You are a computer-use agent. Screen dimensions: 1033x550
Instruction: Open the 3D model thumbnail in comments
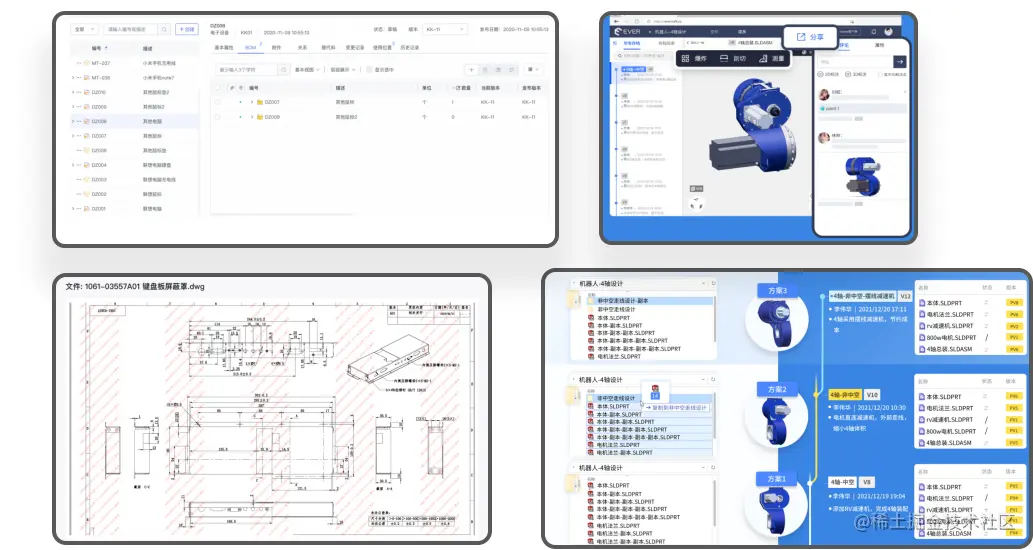862,176
